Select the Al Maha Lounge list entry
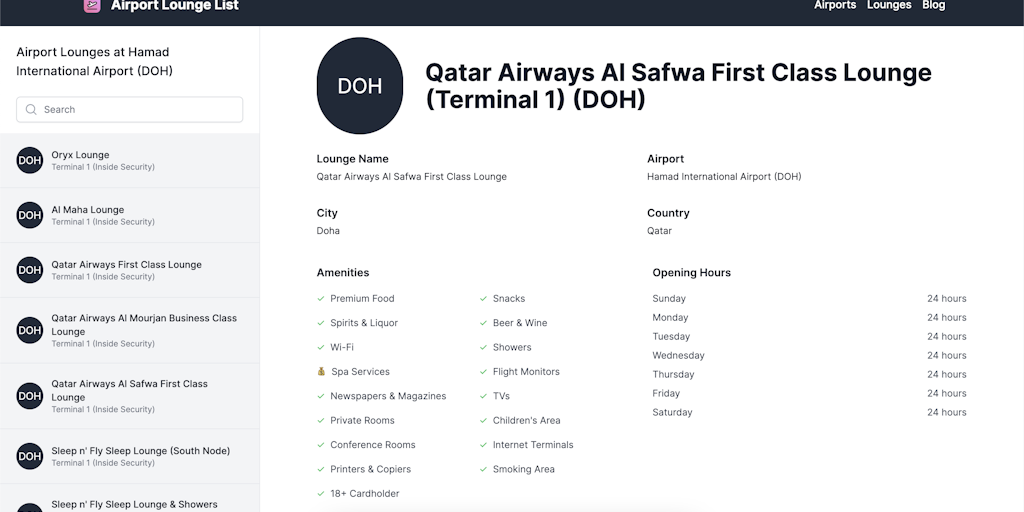Viewport: 1024px width, 512px height. click(88, 210)
